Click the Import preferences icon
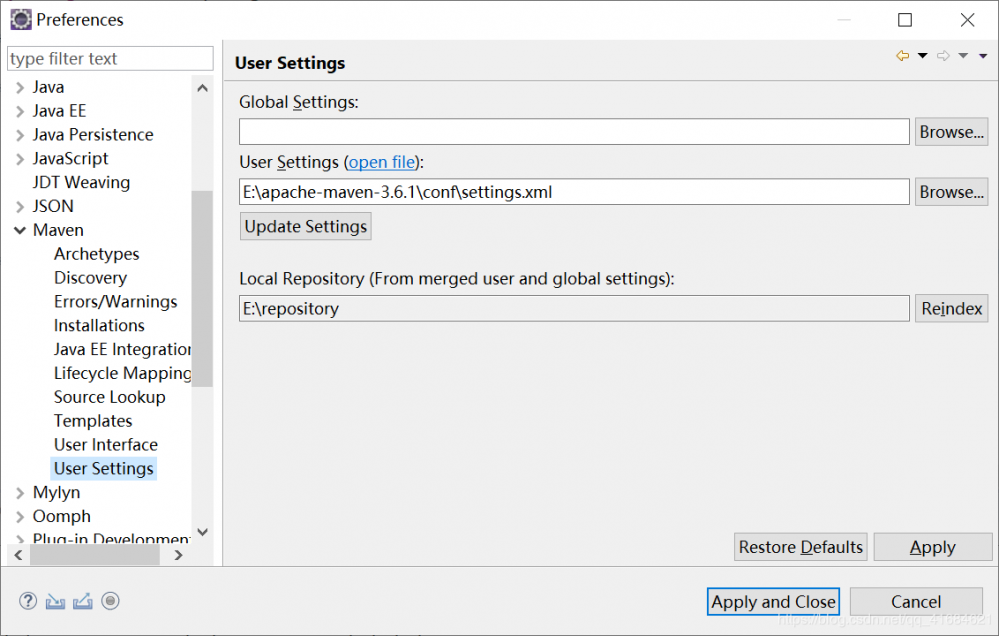This screenshot has height=636, width=999. pos(56,601)
